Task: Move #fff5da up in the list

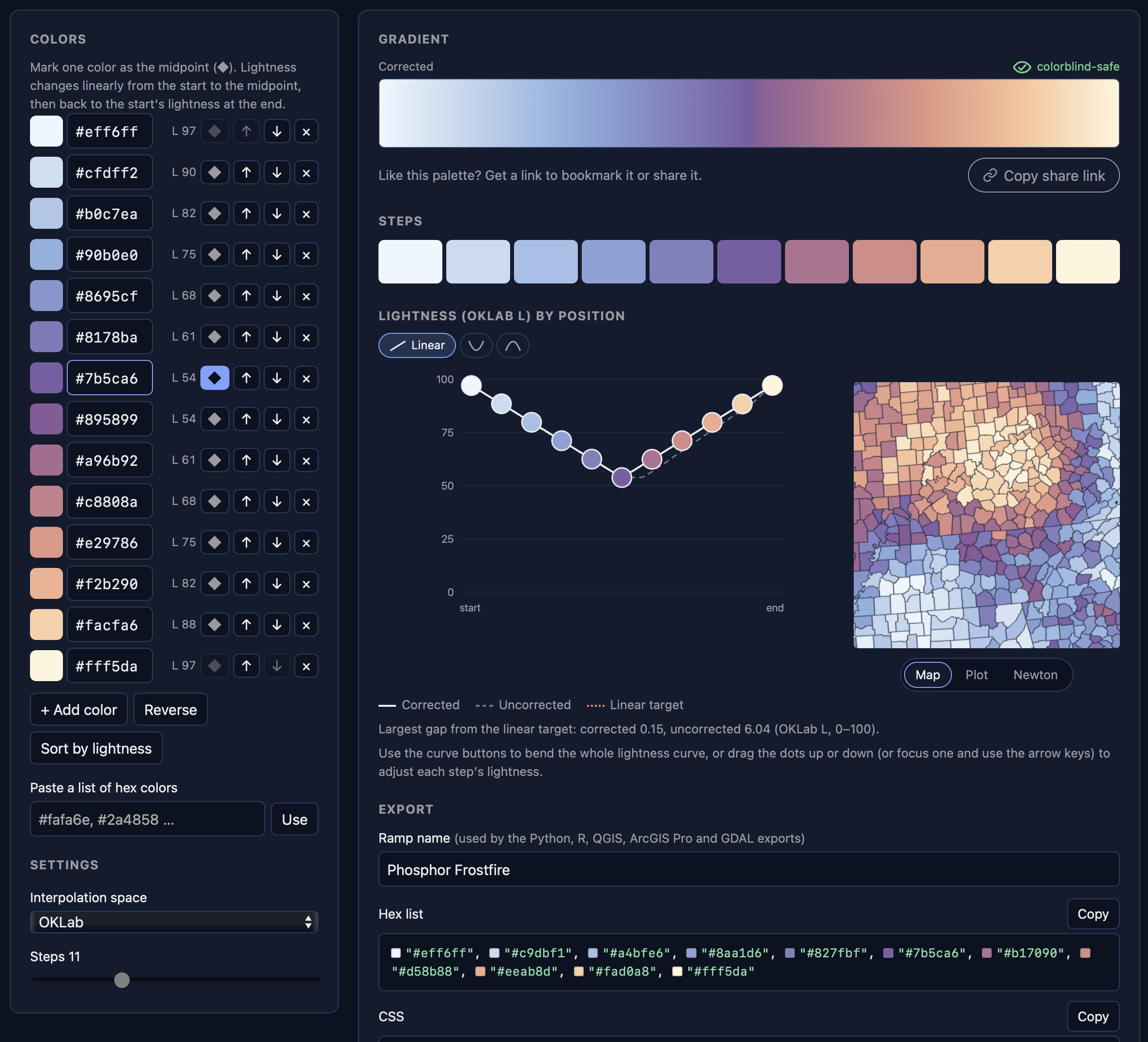Action: 246,665
